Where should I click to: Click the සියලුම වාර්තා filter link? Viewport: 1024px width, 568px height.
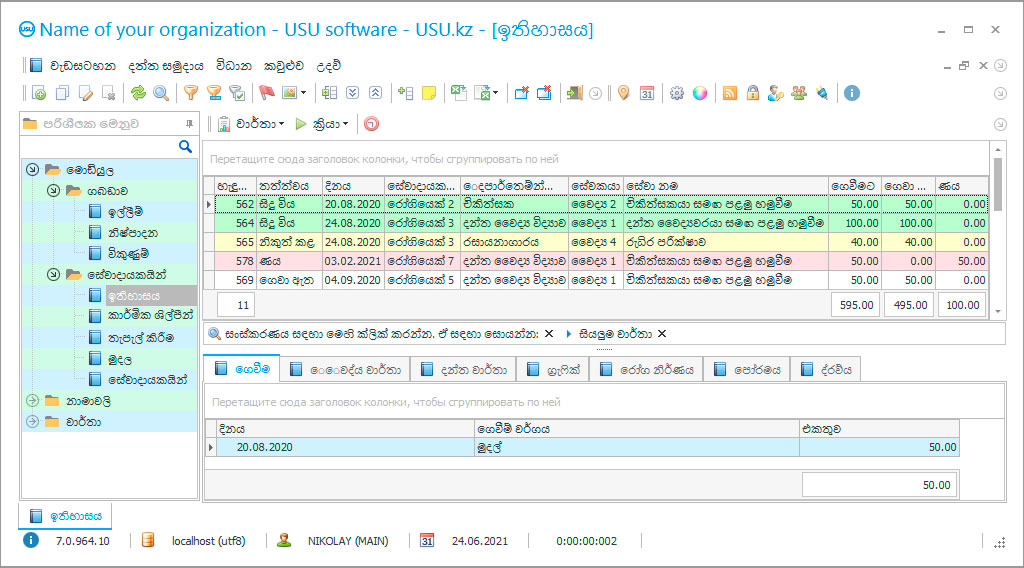(x=615, y=334)
